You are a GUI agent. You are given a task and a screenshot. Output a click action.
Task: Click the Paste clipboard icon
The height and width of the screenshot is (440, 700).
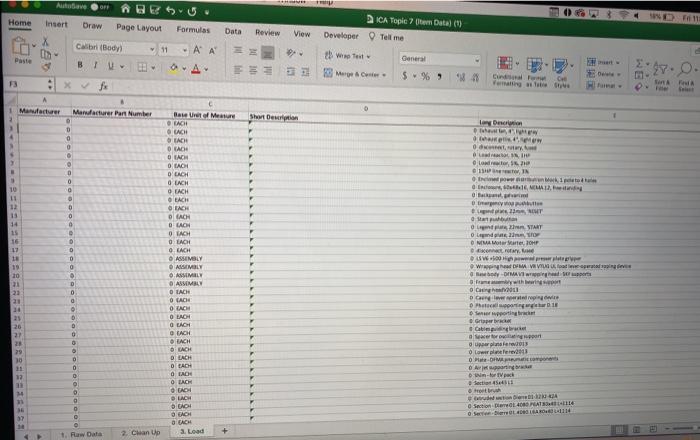tap(21, 47)
